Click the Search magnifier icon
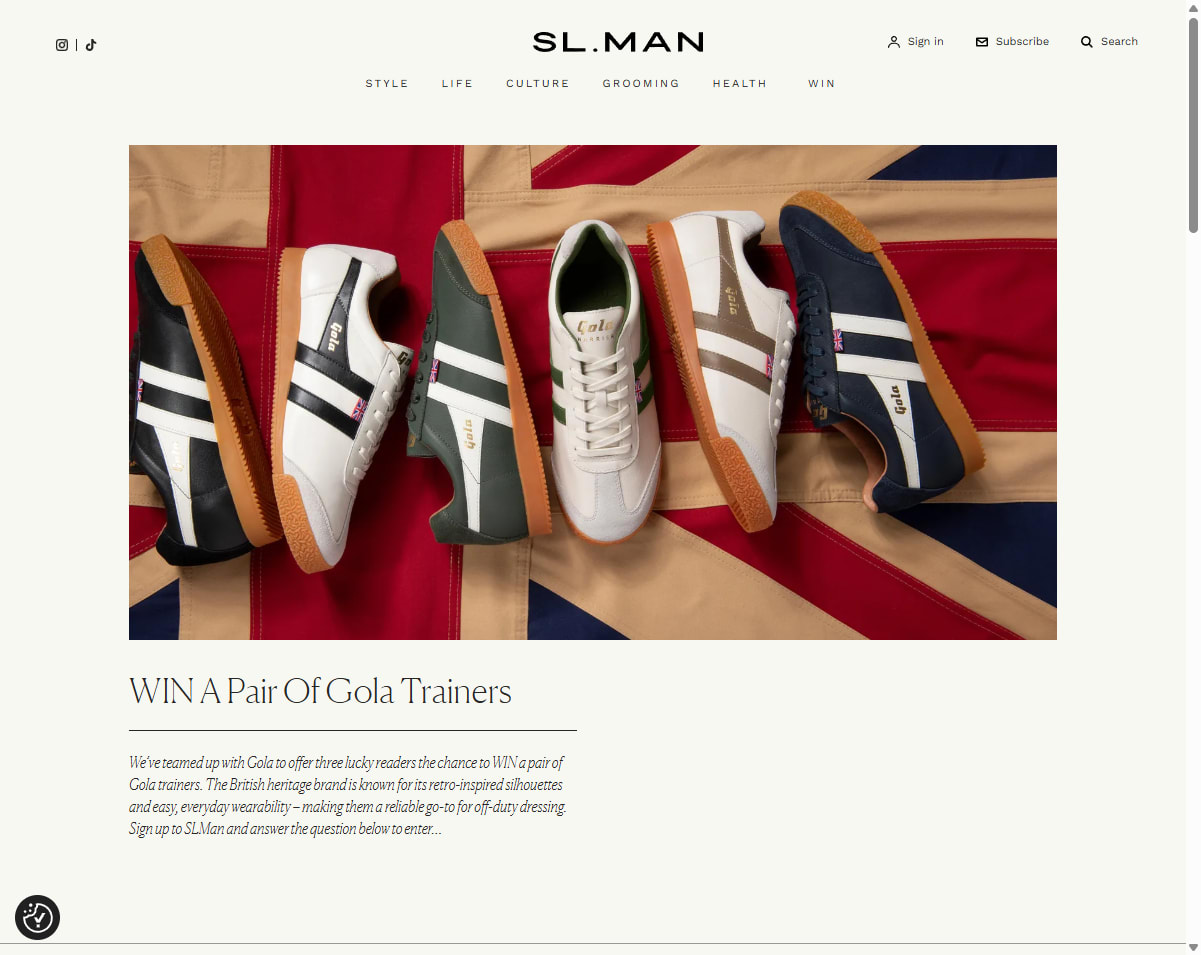This screenshot has width=1201, height=955. point(1087,42)
